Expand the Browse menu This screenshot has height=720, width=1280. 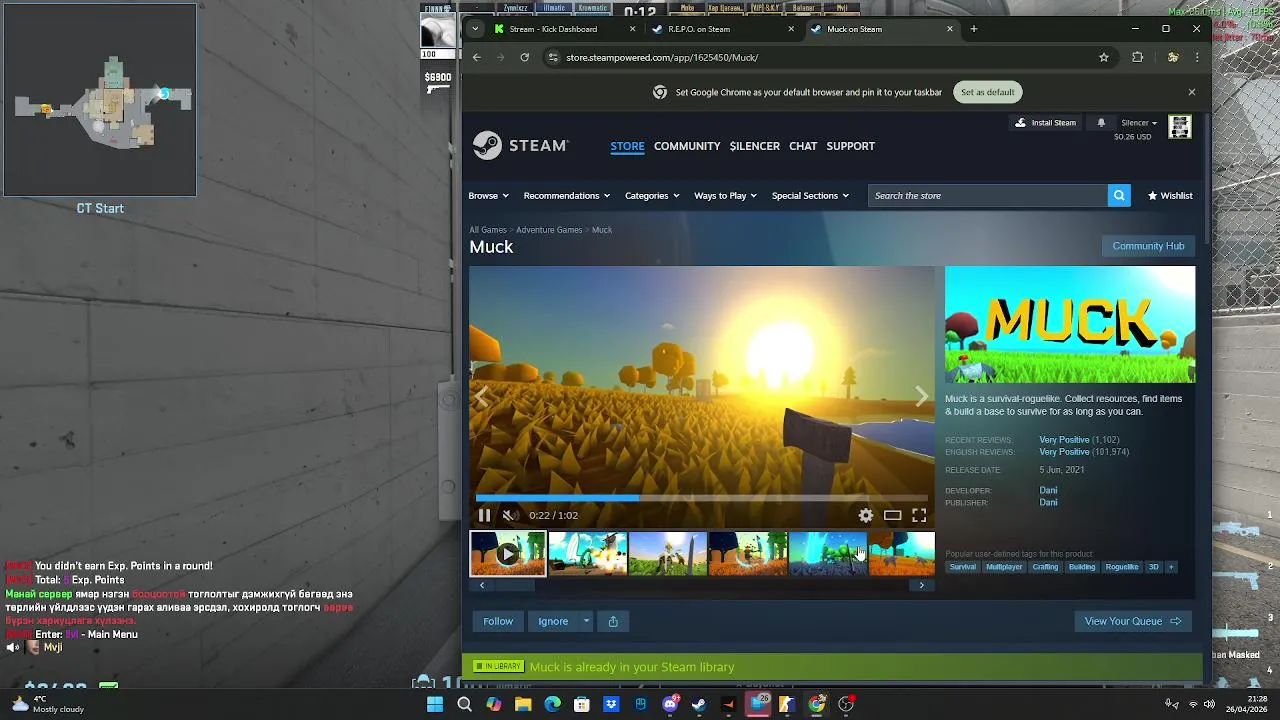(488, 196)
